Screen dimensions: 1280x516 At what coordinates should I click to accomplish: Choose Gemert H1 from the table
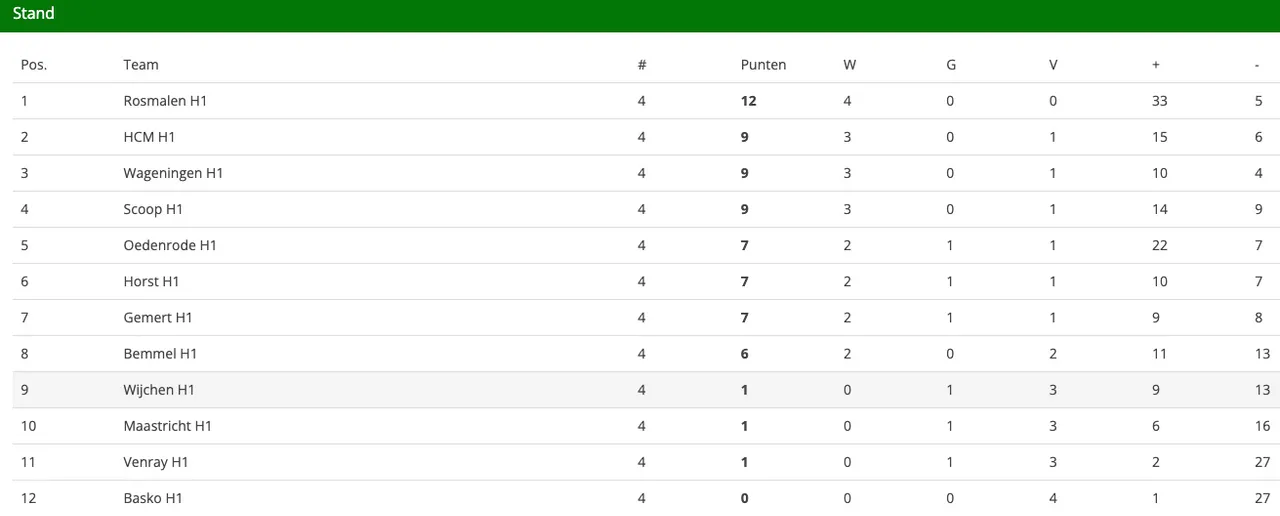click(158, 317)
